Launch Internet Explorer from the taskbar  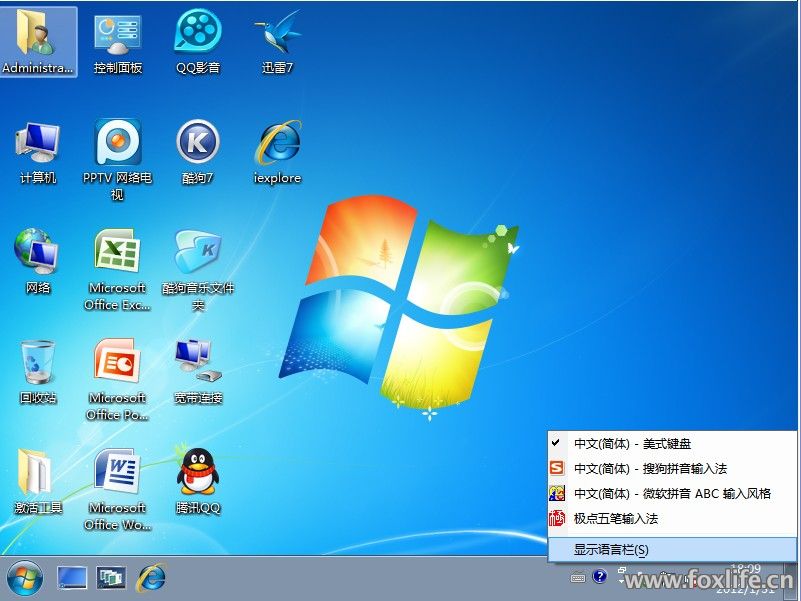pos(151,578)
